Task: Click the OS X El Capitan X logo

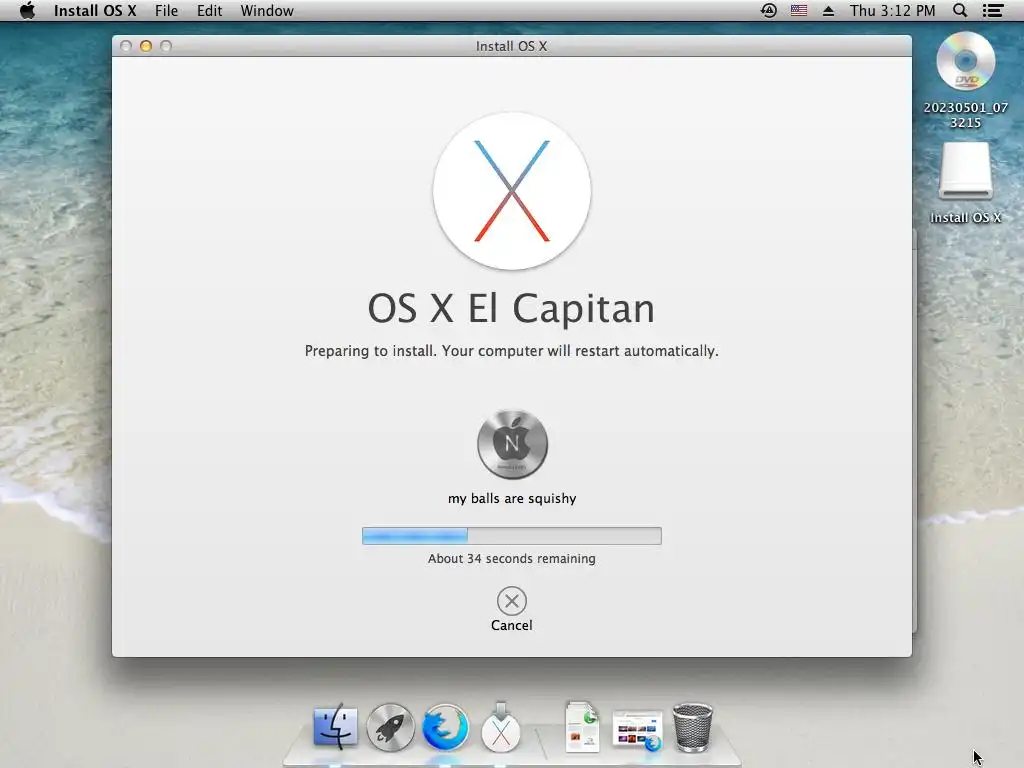Action: [x=511, y=191]
